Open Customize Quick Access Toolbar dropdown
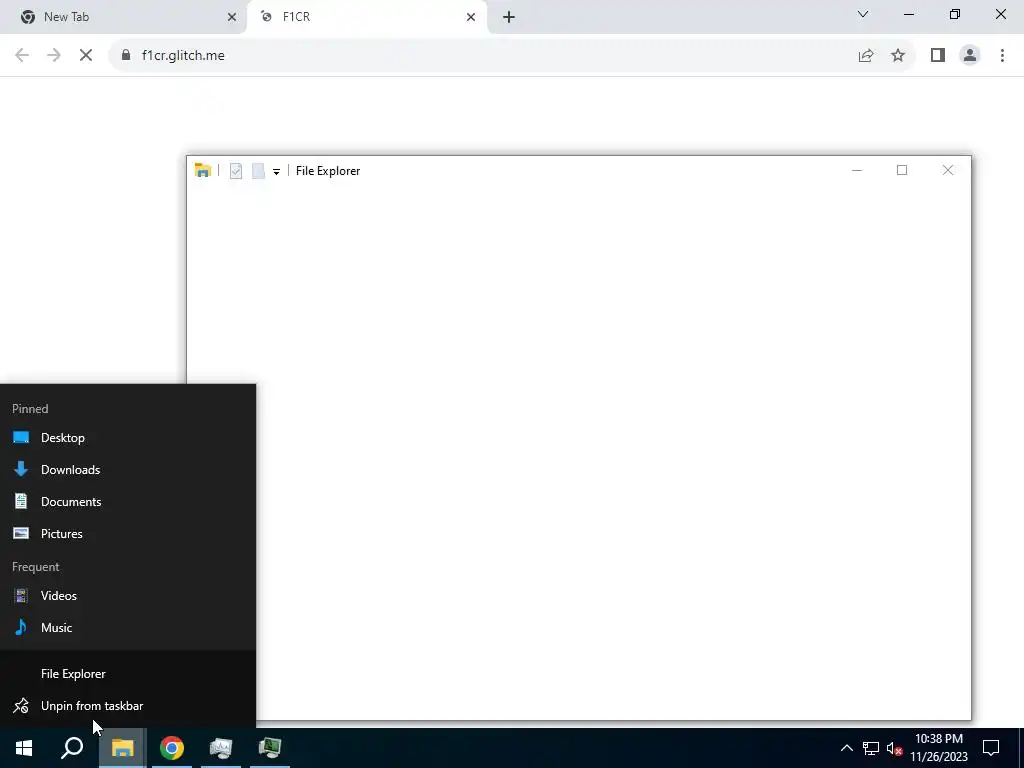This screenshot has width=1024, height=768. [x=276, y=172]
